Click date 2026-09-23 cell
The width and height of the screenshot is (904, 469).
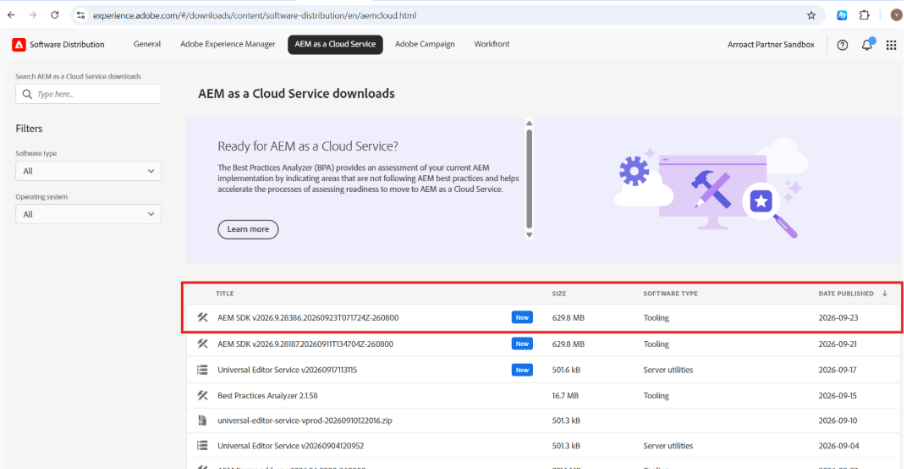pos(838,317)
